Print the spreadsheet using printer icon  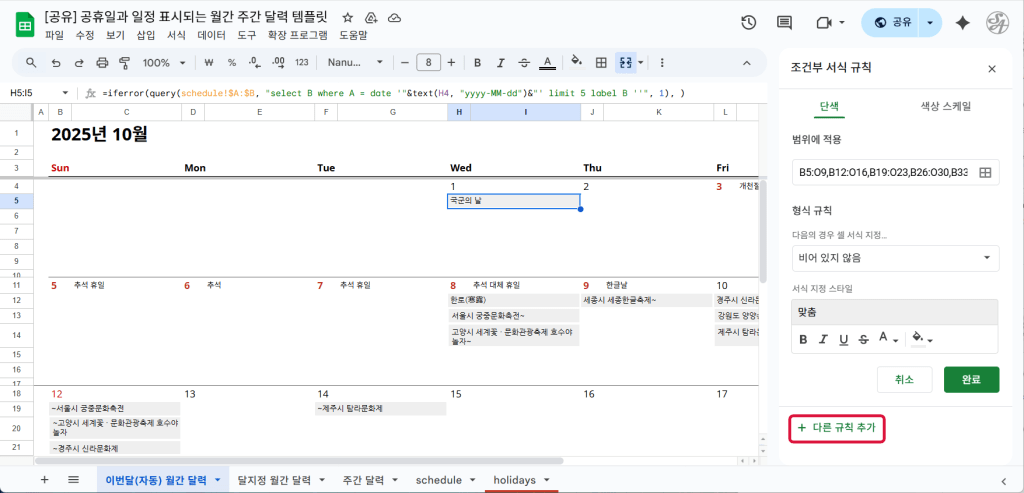tap(100, 62)
